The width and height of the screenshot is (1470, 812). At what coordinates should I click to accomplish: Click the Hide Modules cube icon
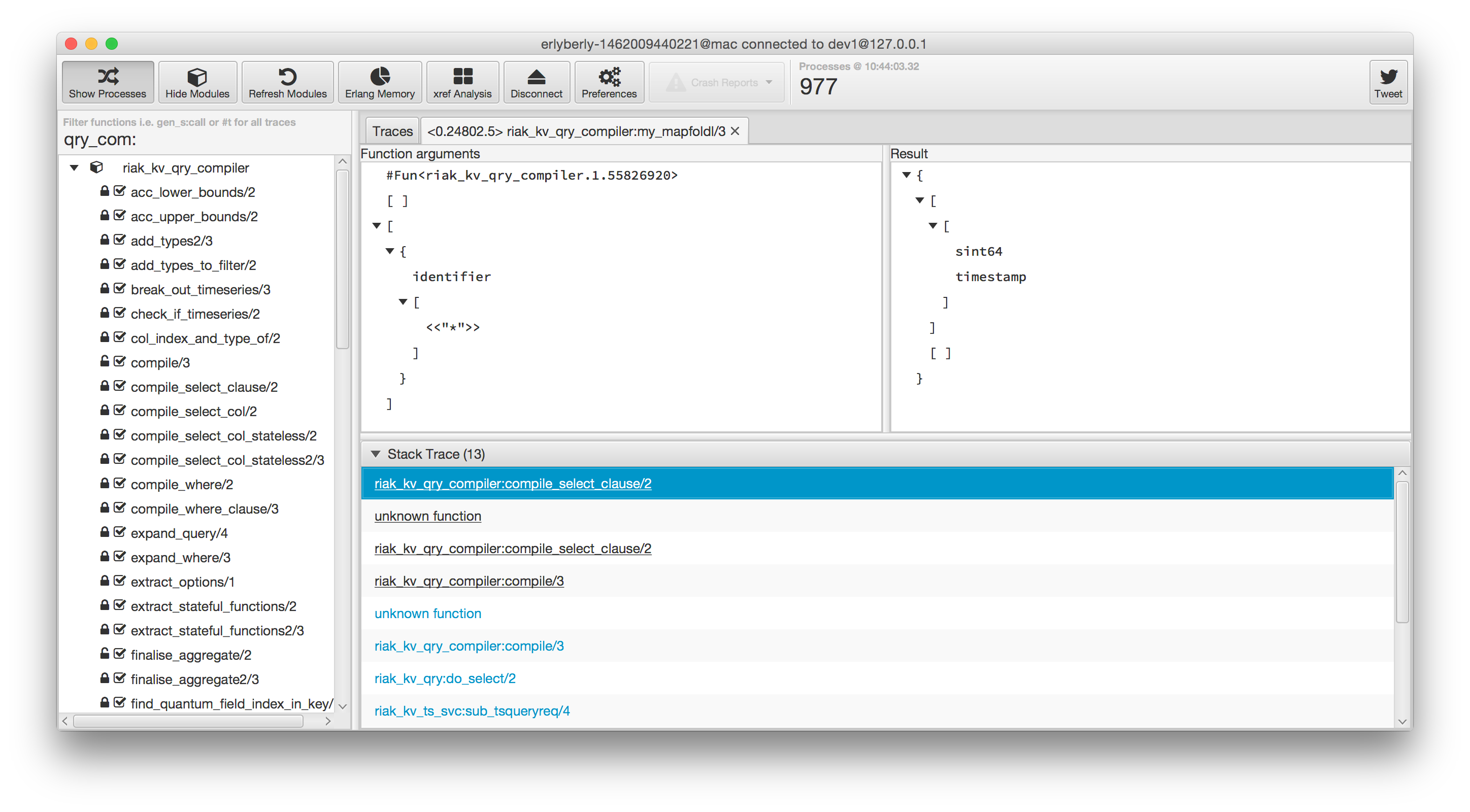[x=197, y=77]
